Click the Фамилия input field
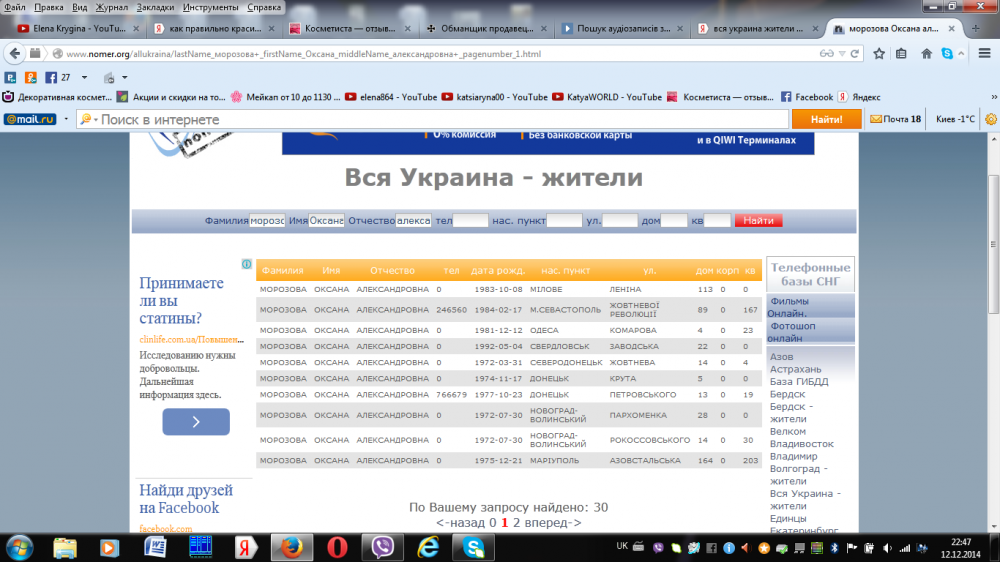1000x562 pixels. 267,220
